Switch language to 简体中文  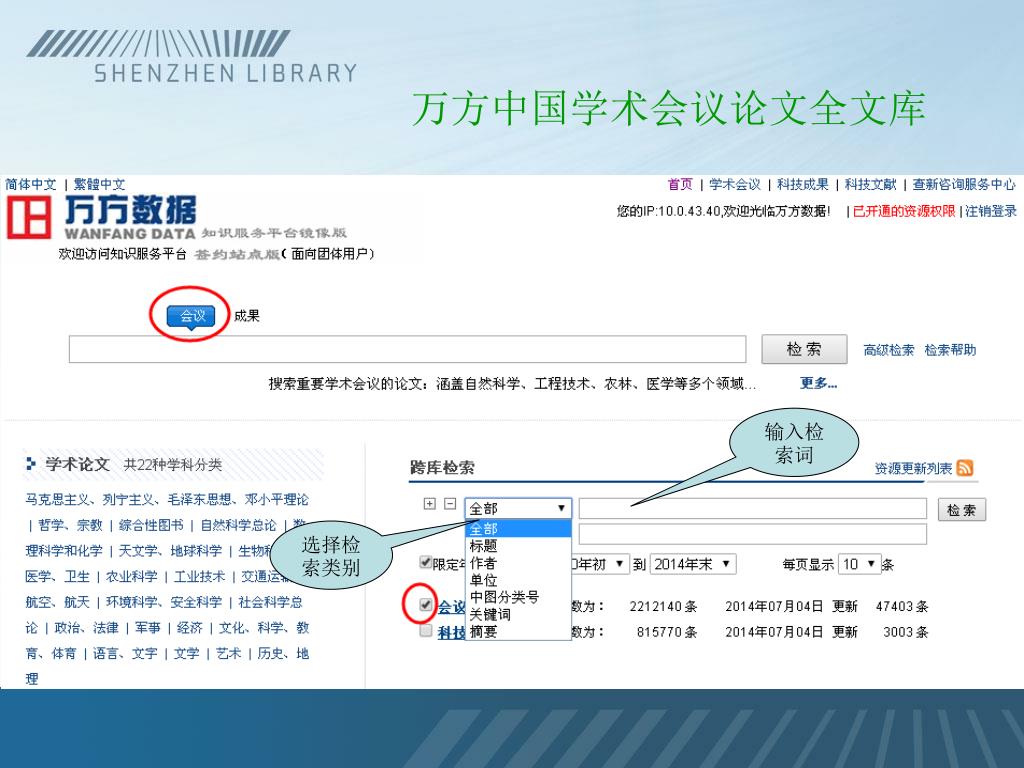coord(31,185)
